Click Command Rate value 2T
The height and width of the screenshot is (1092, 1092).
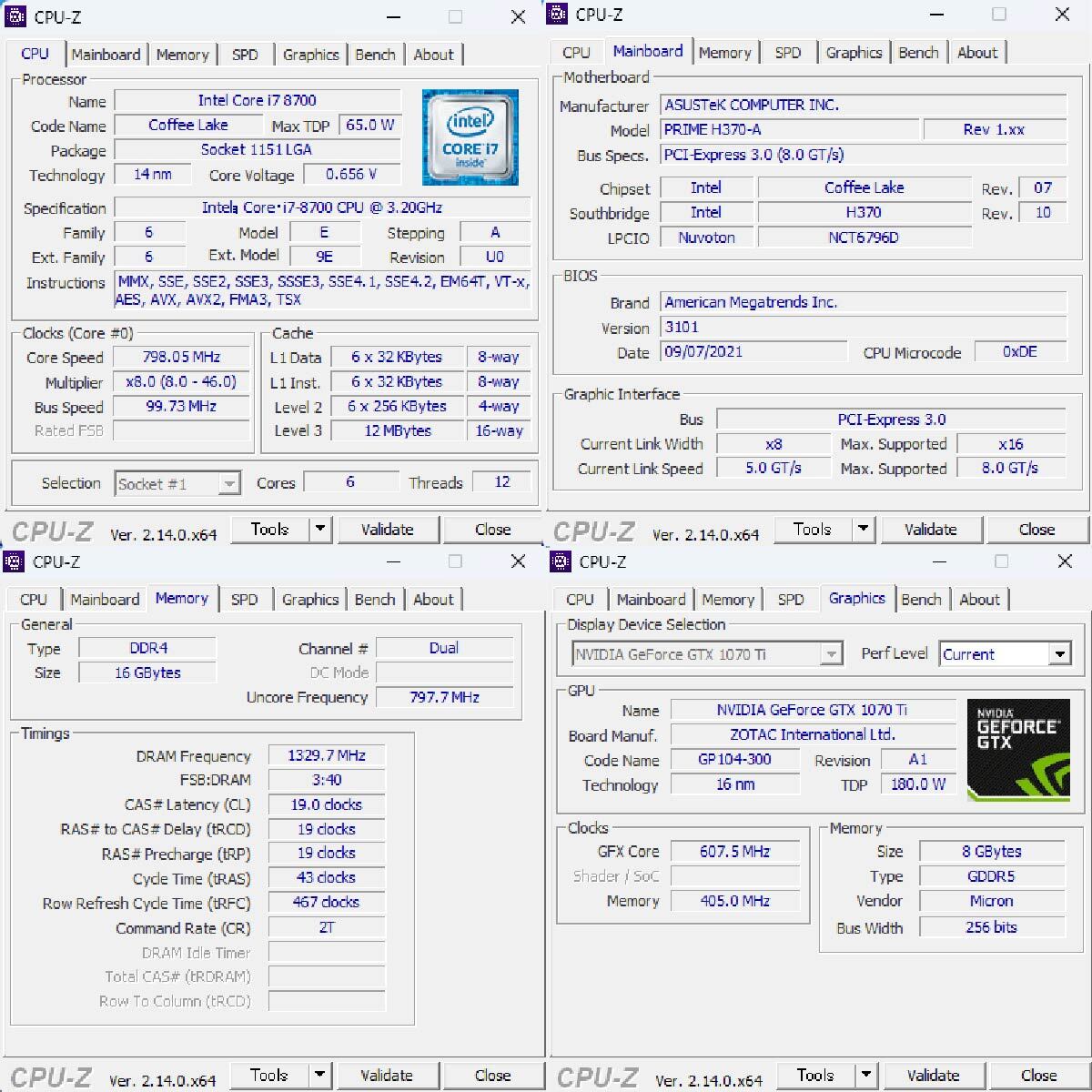coord(327,927)
